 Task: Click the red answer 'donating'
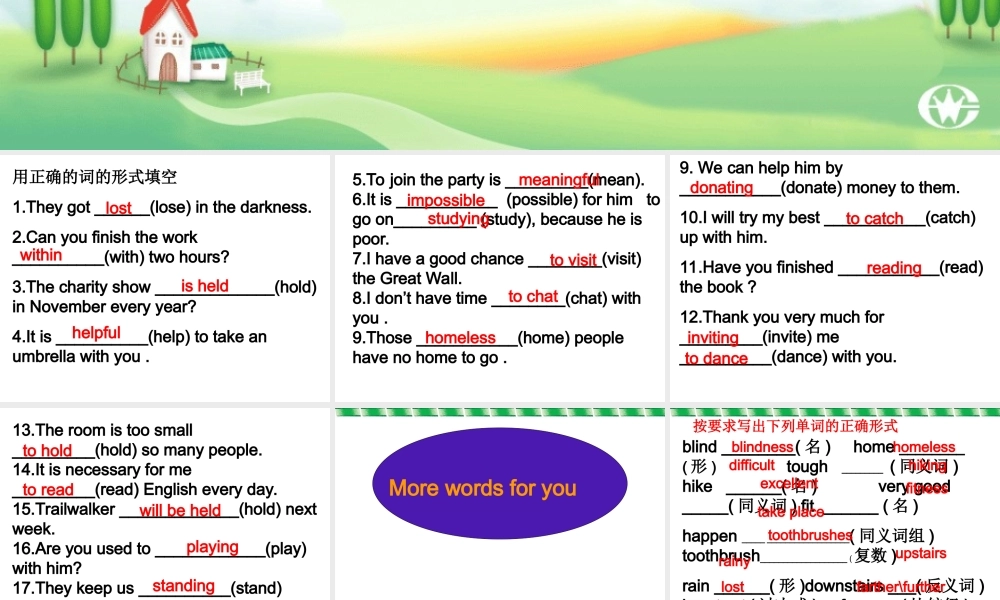click(x=721, y=187)
